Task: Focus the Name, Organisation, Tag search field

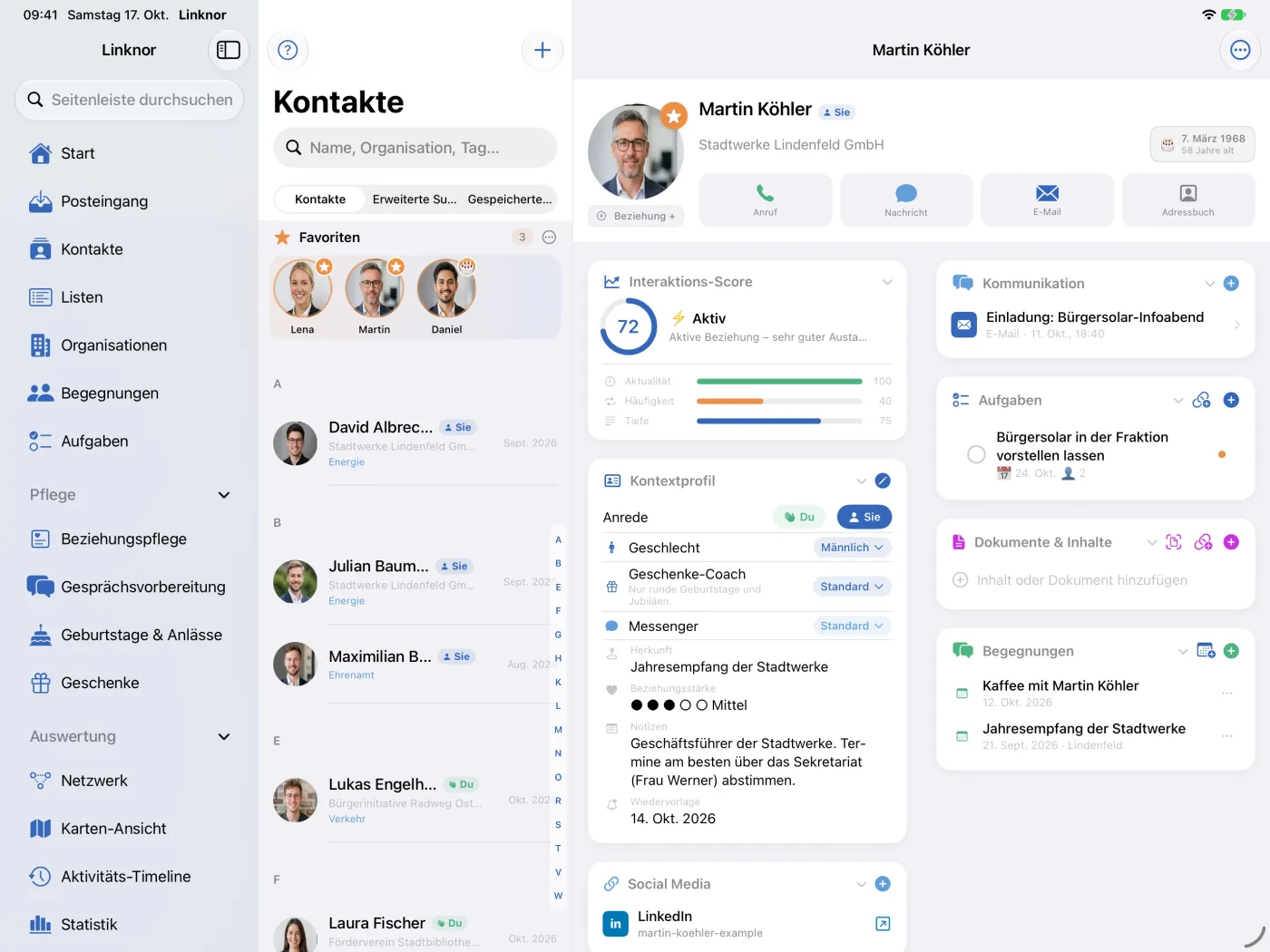Action: 415,148
